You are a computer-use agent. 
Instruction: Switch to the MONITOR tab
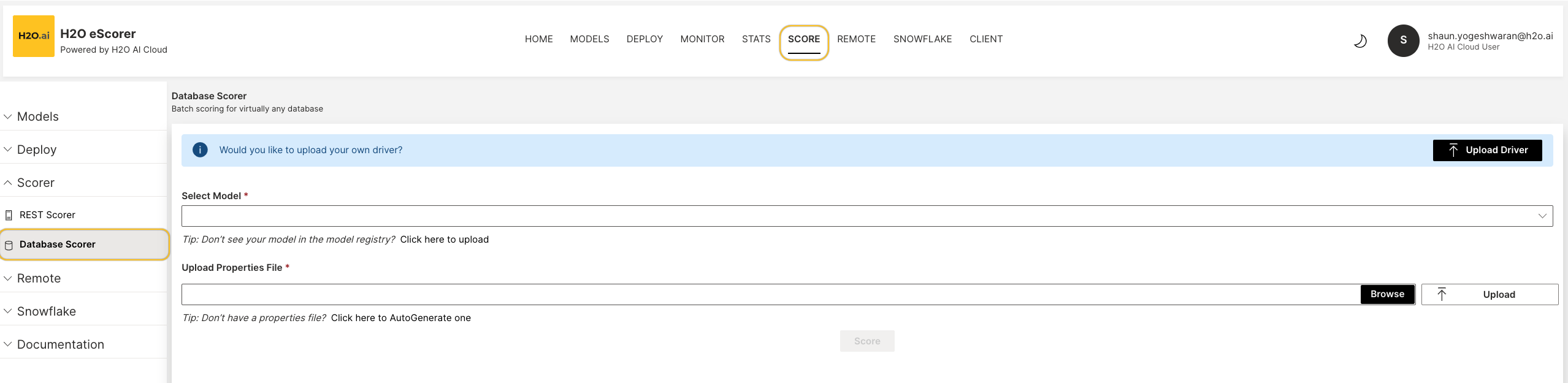(702, 39)
